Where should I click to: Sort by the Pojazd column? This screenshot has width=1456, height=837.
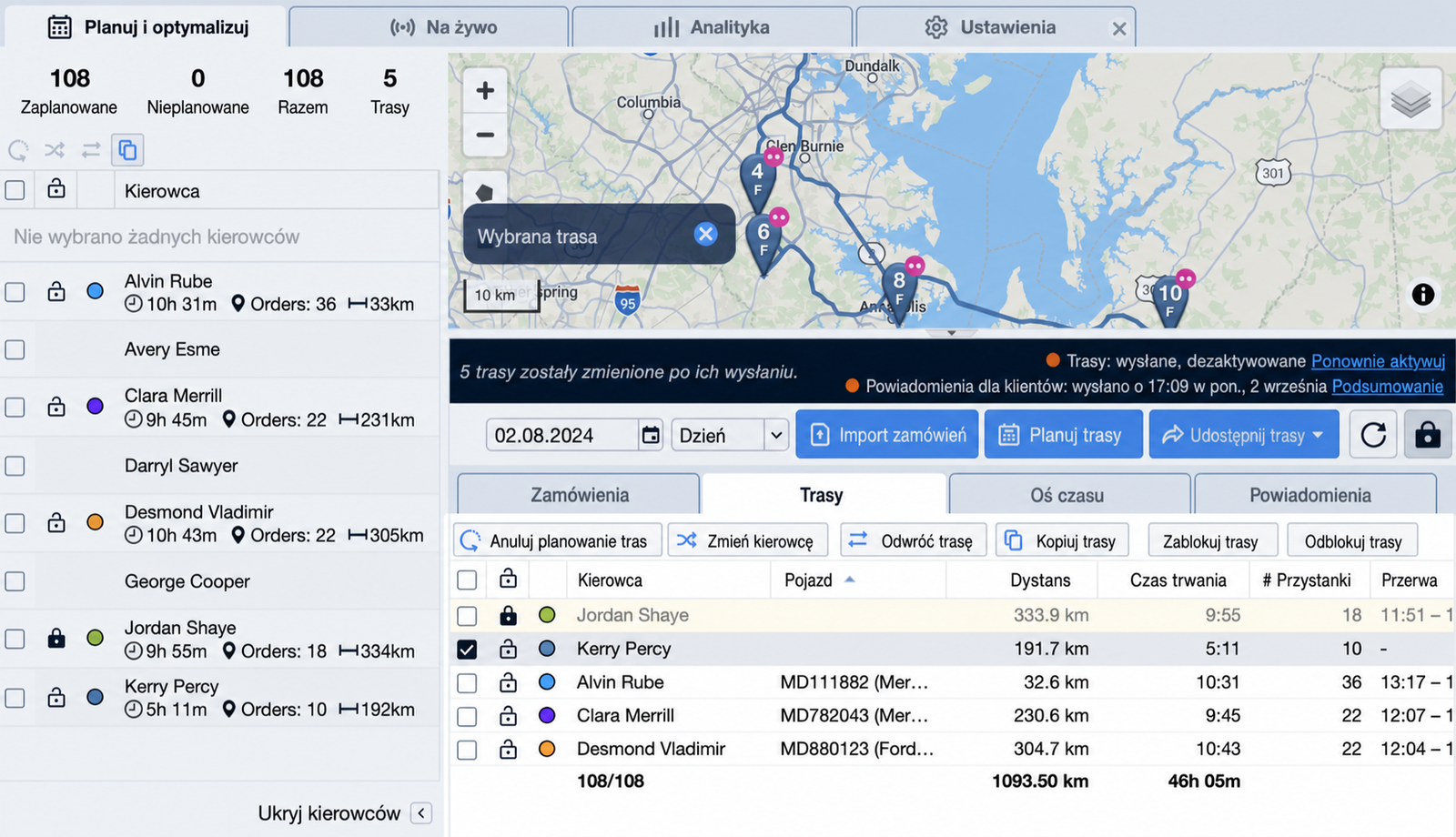(x=808, y=580)
